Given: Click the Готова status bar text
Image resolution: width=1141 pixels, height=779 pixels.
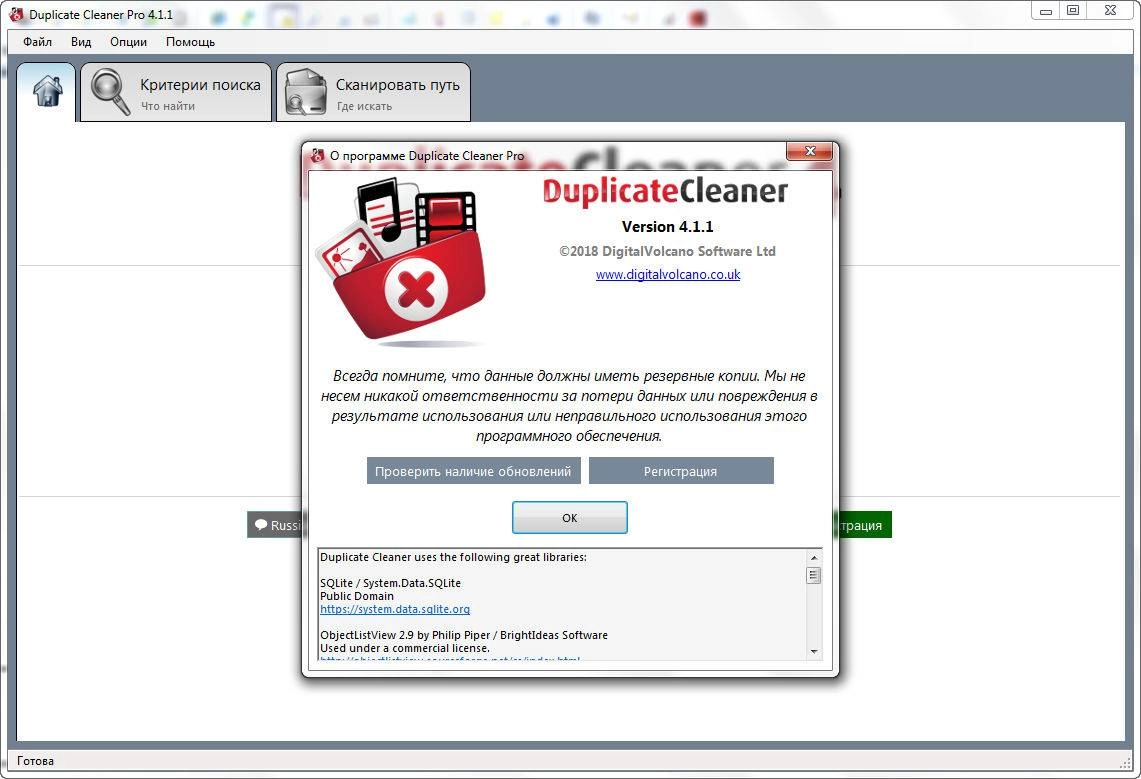Looking at the screenshot, I should coord(36,761).
